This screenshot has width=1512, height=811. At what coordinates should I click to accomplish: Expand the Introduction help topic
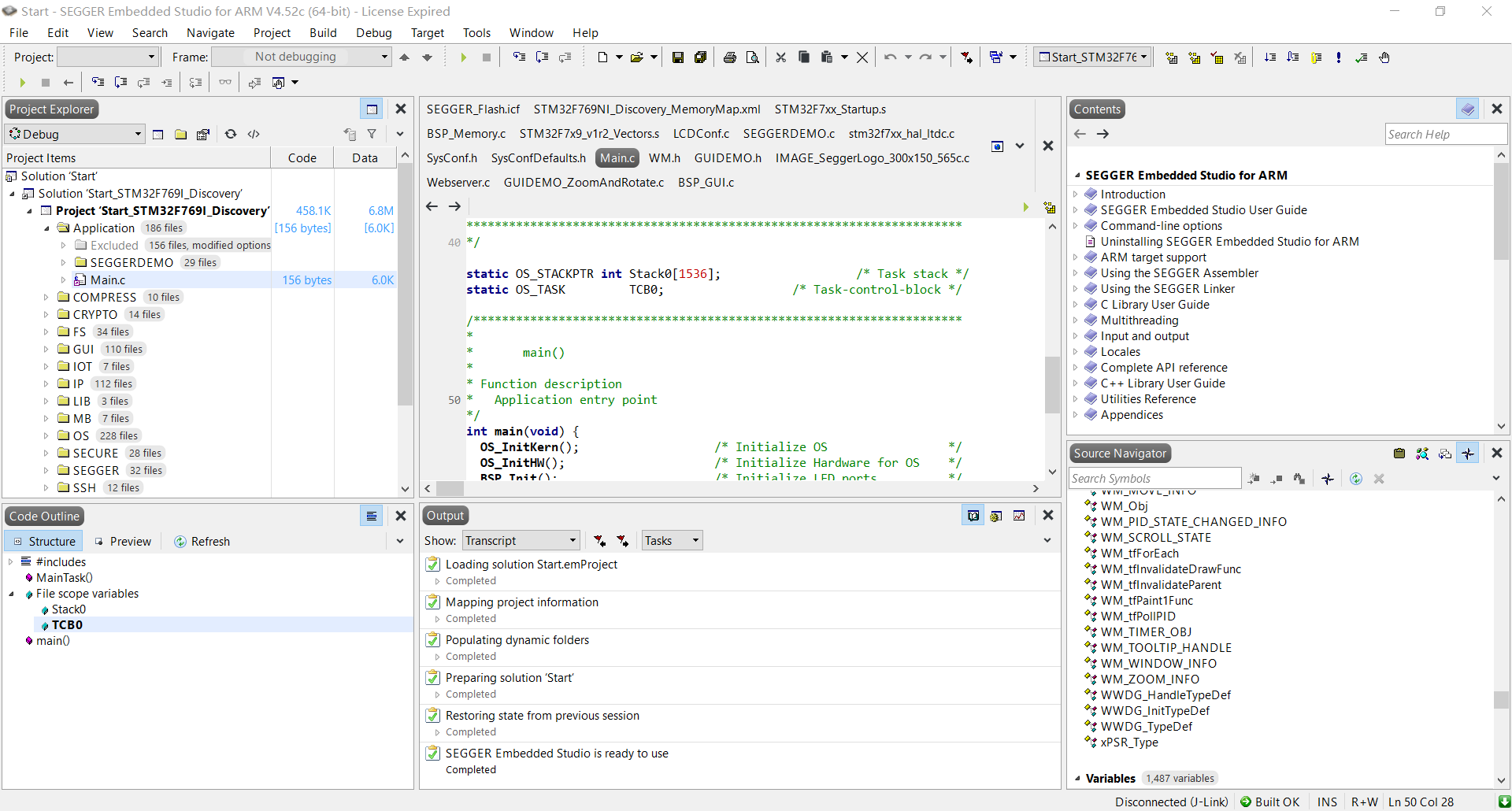[1076, 194]
